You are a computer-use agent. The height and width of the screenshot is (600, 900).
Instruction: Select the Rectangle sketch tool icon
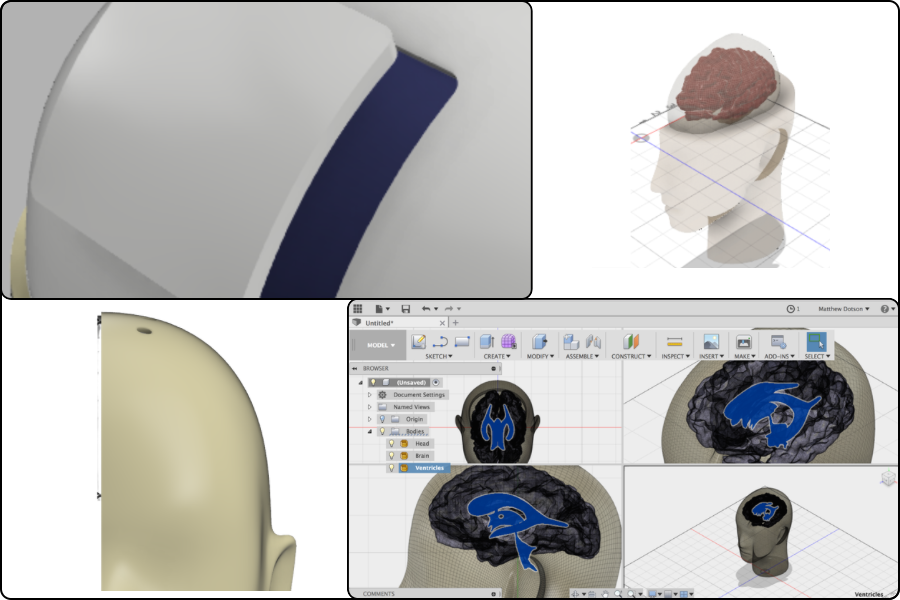[x=462, y=342]
